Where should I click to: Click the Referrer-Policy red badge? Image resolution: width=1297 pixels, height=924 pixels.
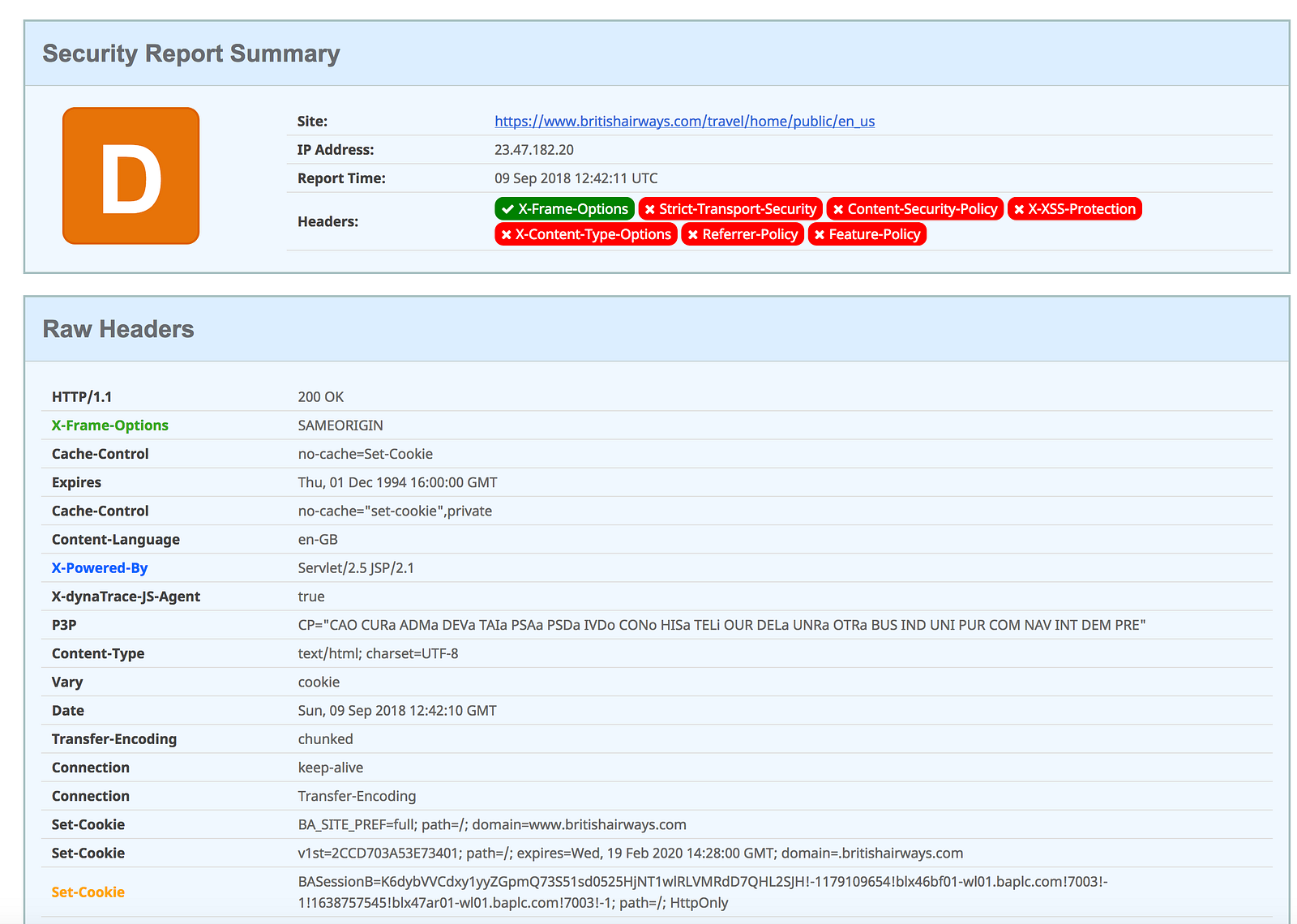[x=743, y=234]
